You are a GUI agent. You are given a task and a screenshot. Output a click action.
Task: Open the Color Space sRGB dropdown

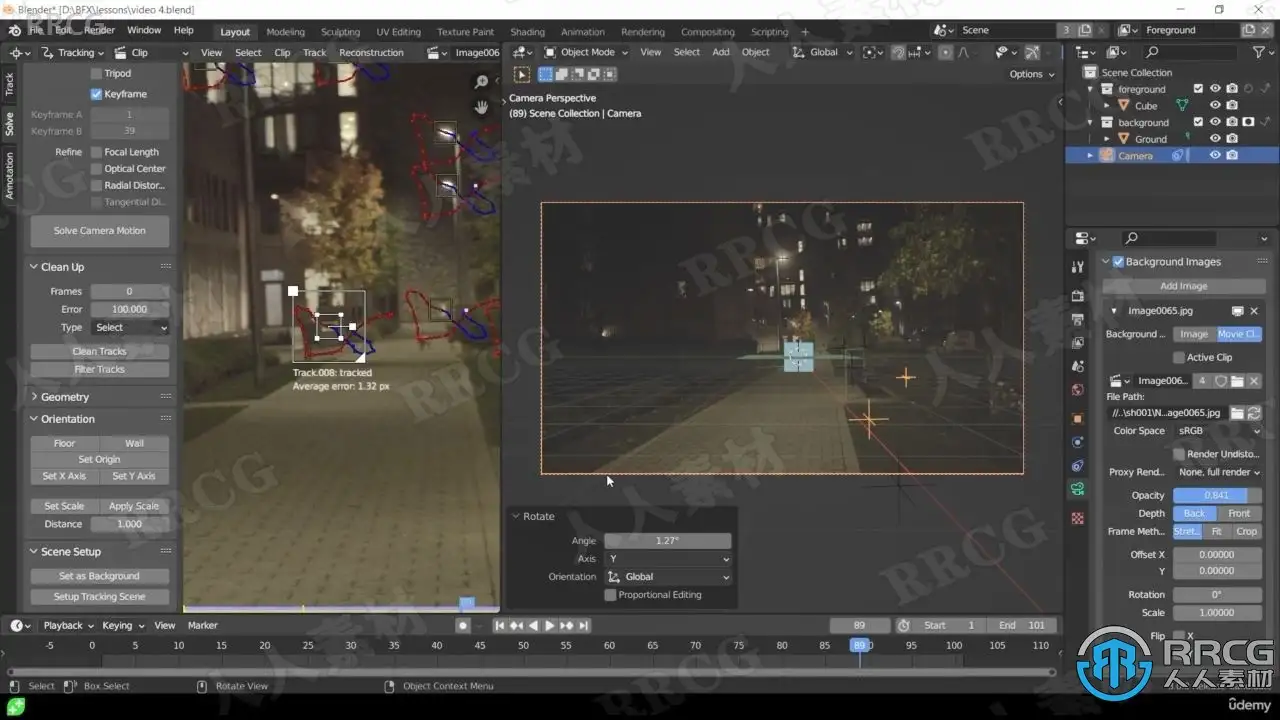pyautogui.click(x=1216, y=431)
